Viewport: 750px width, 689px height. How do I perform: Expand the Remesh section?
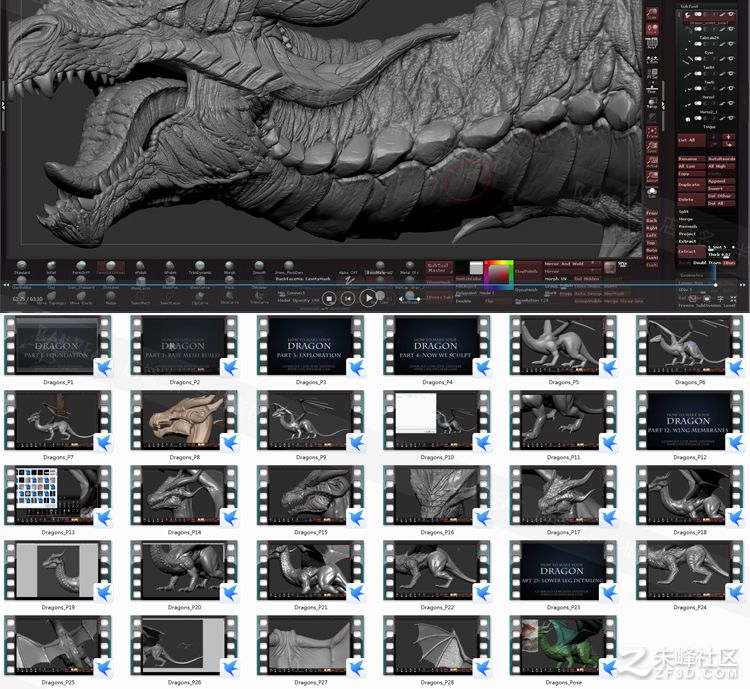(x=688, y=226)
